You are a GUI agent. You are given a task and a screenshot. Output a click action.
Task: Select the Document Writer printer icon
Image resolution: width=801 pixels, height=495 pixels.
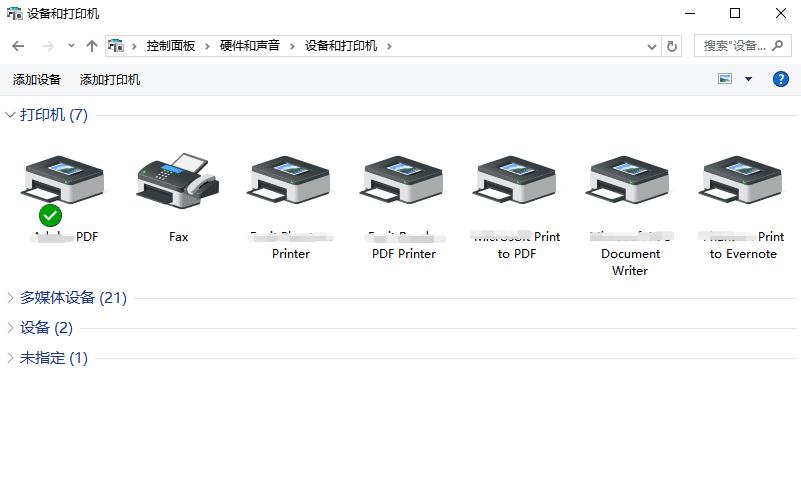tap(629, 180)
